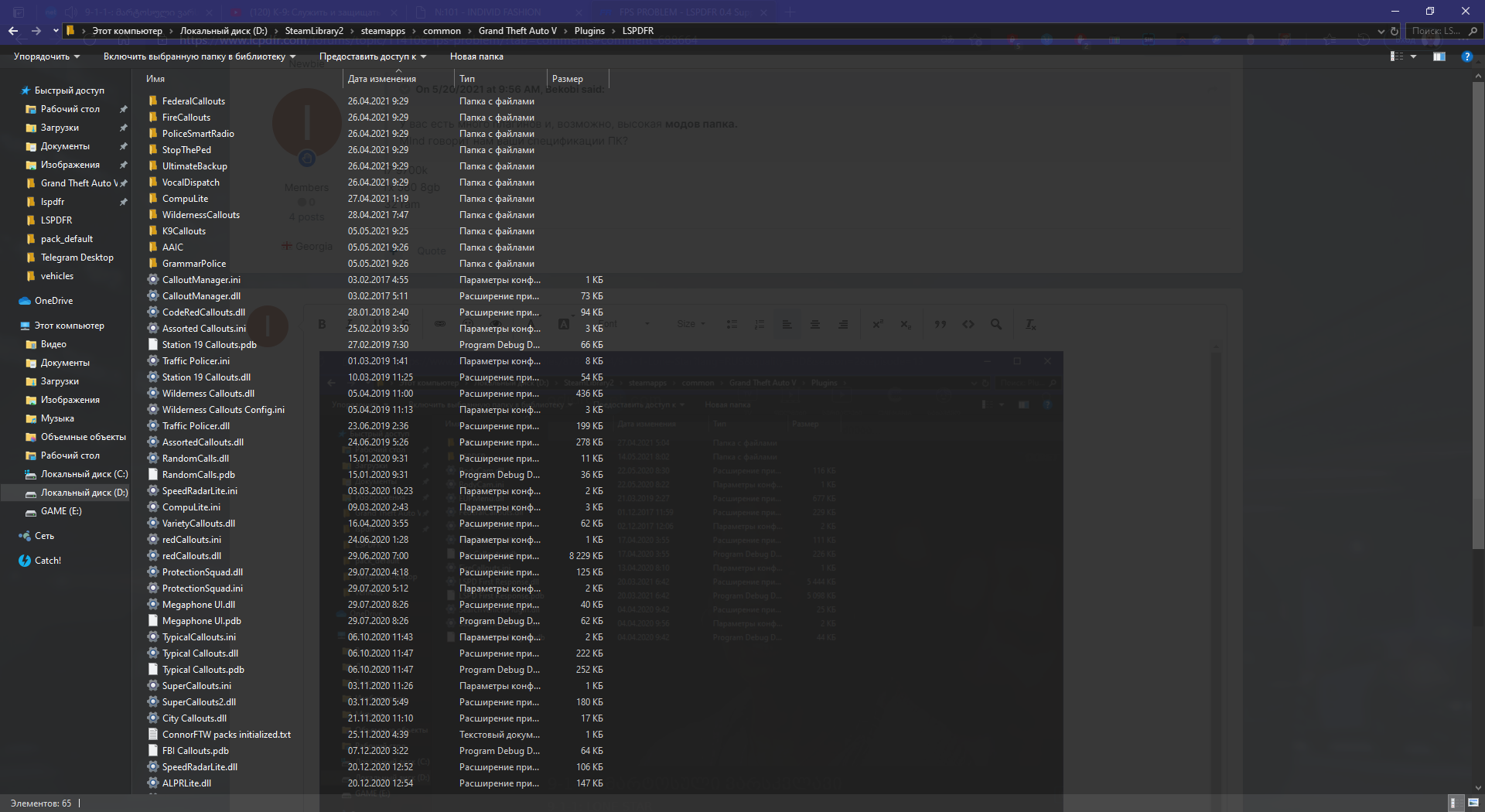Click the search magnifier icon

point(1473,31)
